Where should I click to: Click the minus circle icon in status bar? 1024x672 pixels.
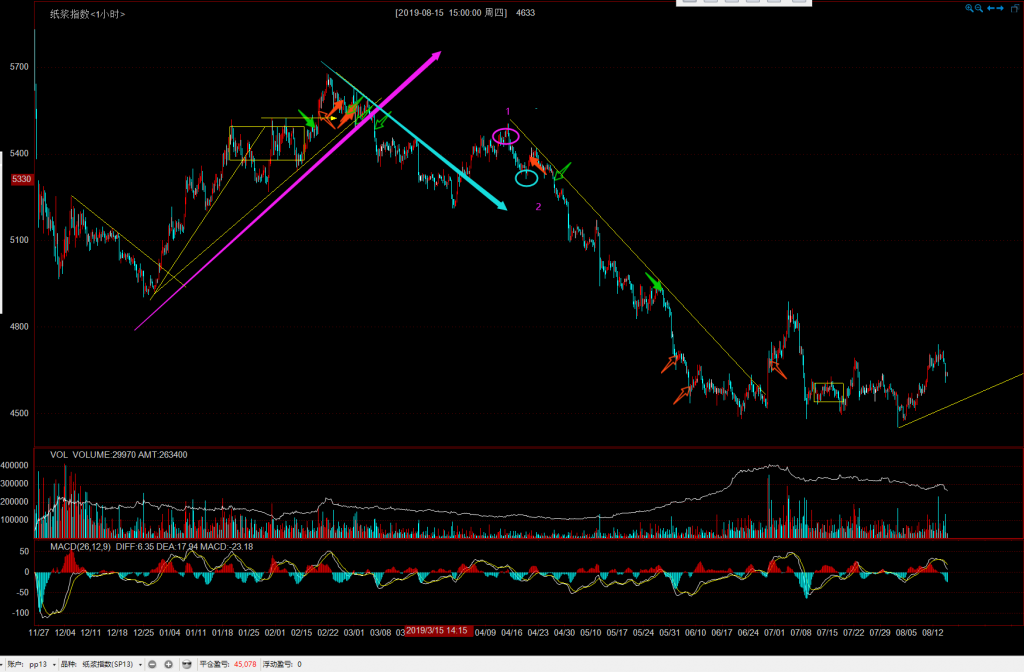(153, 664)
